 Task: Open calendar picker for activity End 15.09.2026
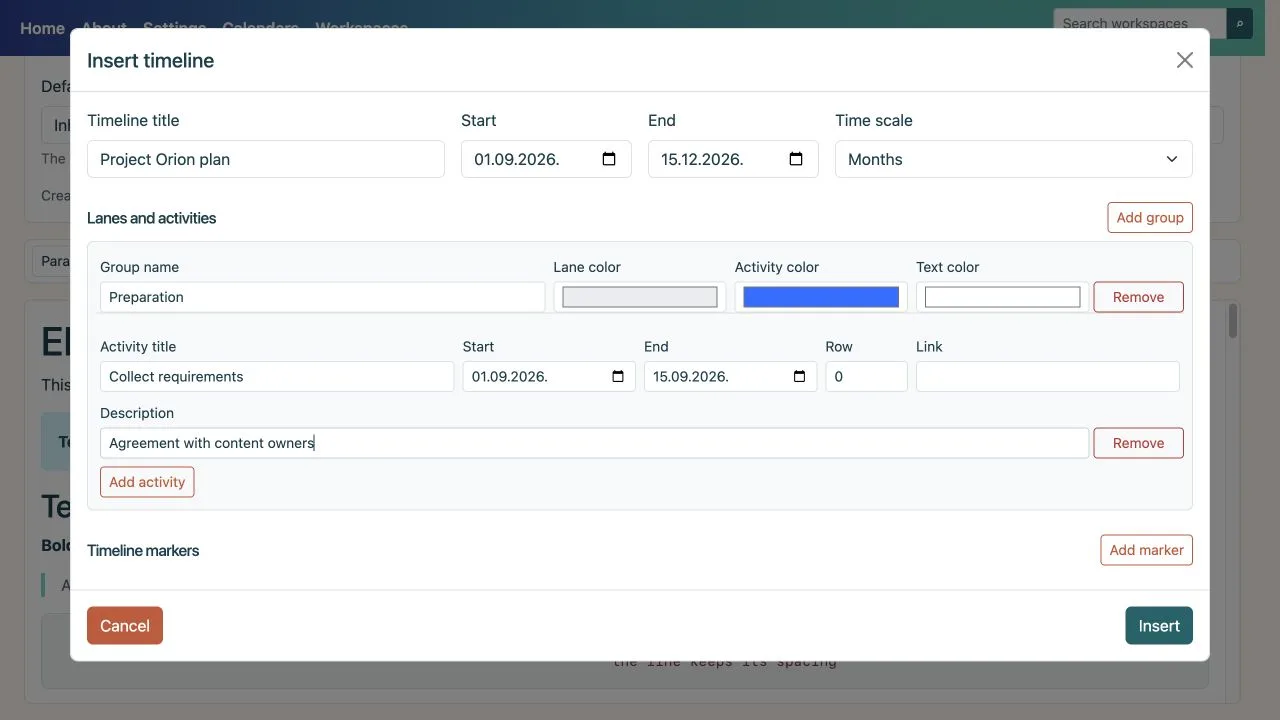[799, 376]
